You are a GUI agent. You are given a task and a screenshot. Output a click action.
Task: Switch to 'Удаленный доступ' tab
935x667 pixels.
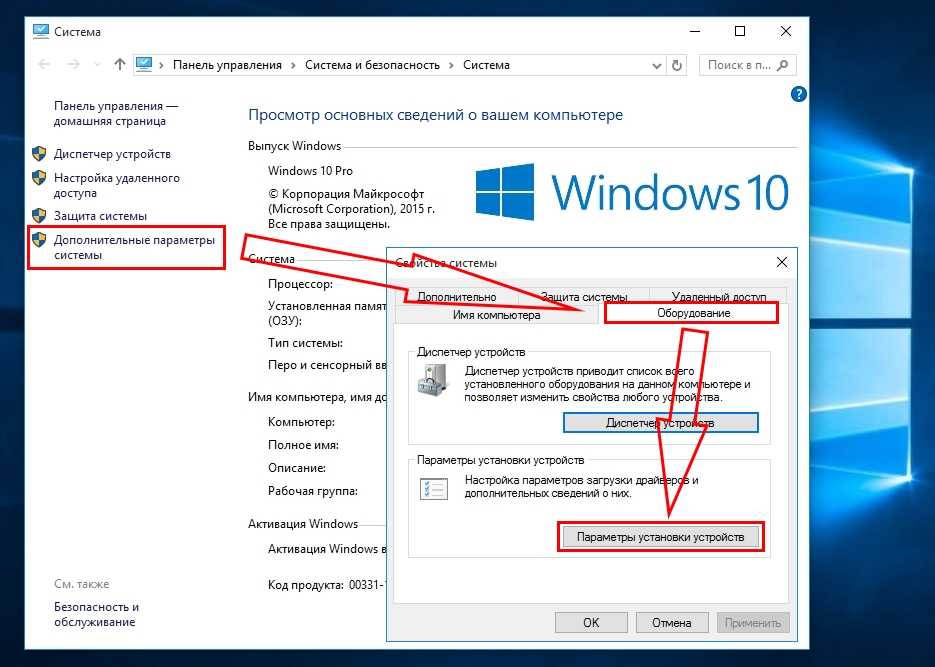click(x=719, y=296)
